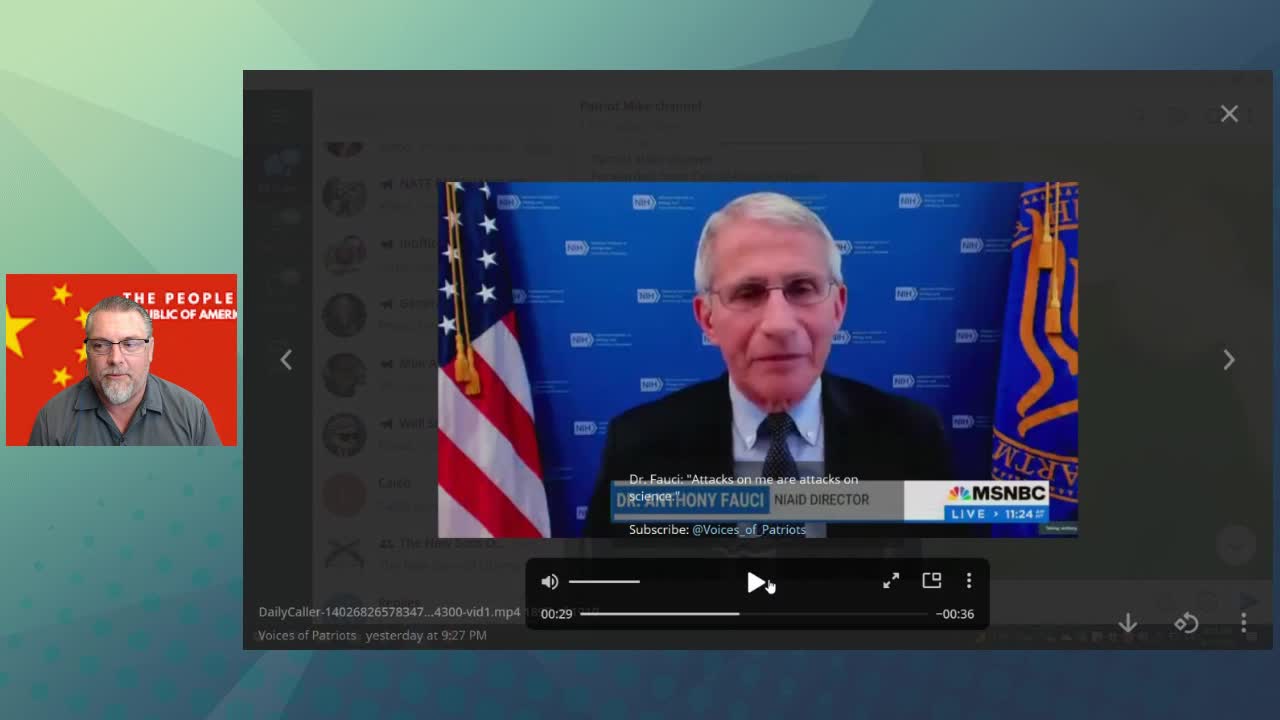
Task: Click the DailyCaller mp4 file name
Action: [x=389, y=612]
